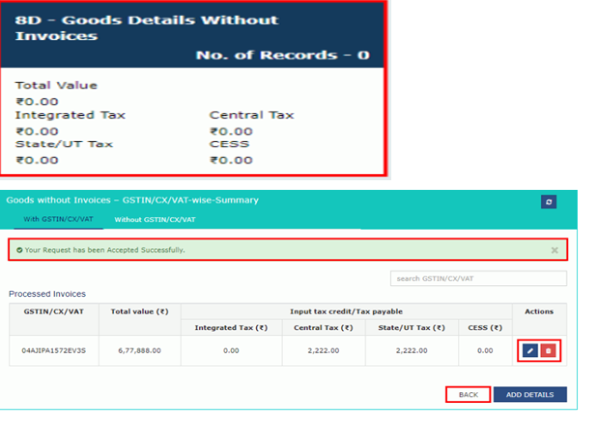Image resolution: width=600 pixels, height=431 pixels.
Task: Click the Total value (₹) column header
Action: pos(141,312)
